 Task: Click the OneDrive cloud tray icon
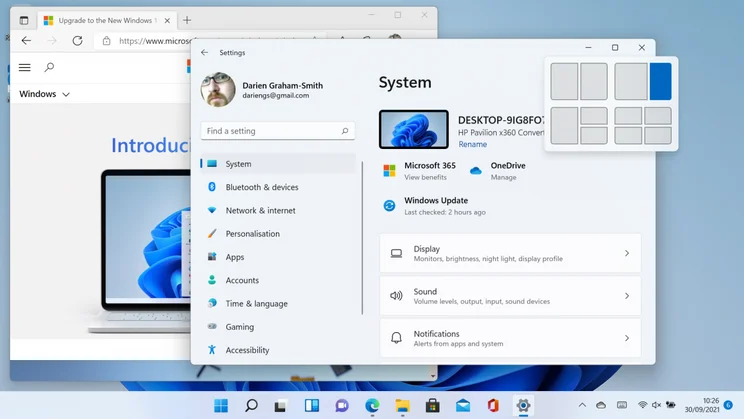(601, 405)
